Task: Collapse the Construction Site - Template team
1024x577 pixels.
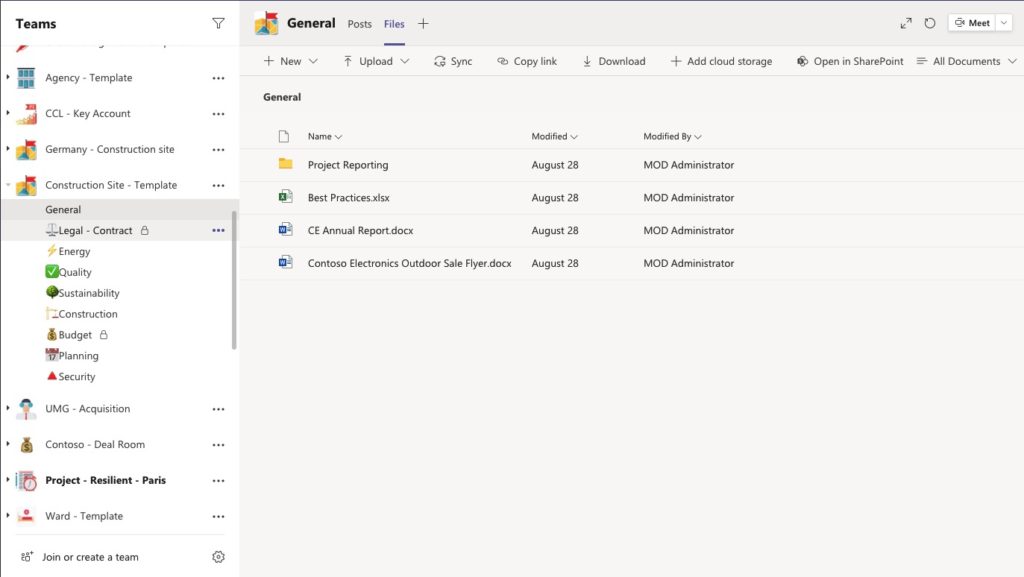Action: (8, 185)
